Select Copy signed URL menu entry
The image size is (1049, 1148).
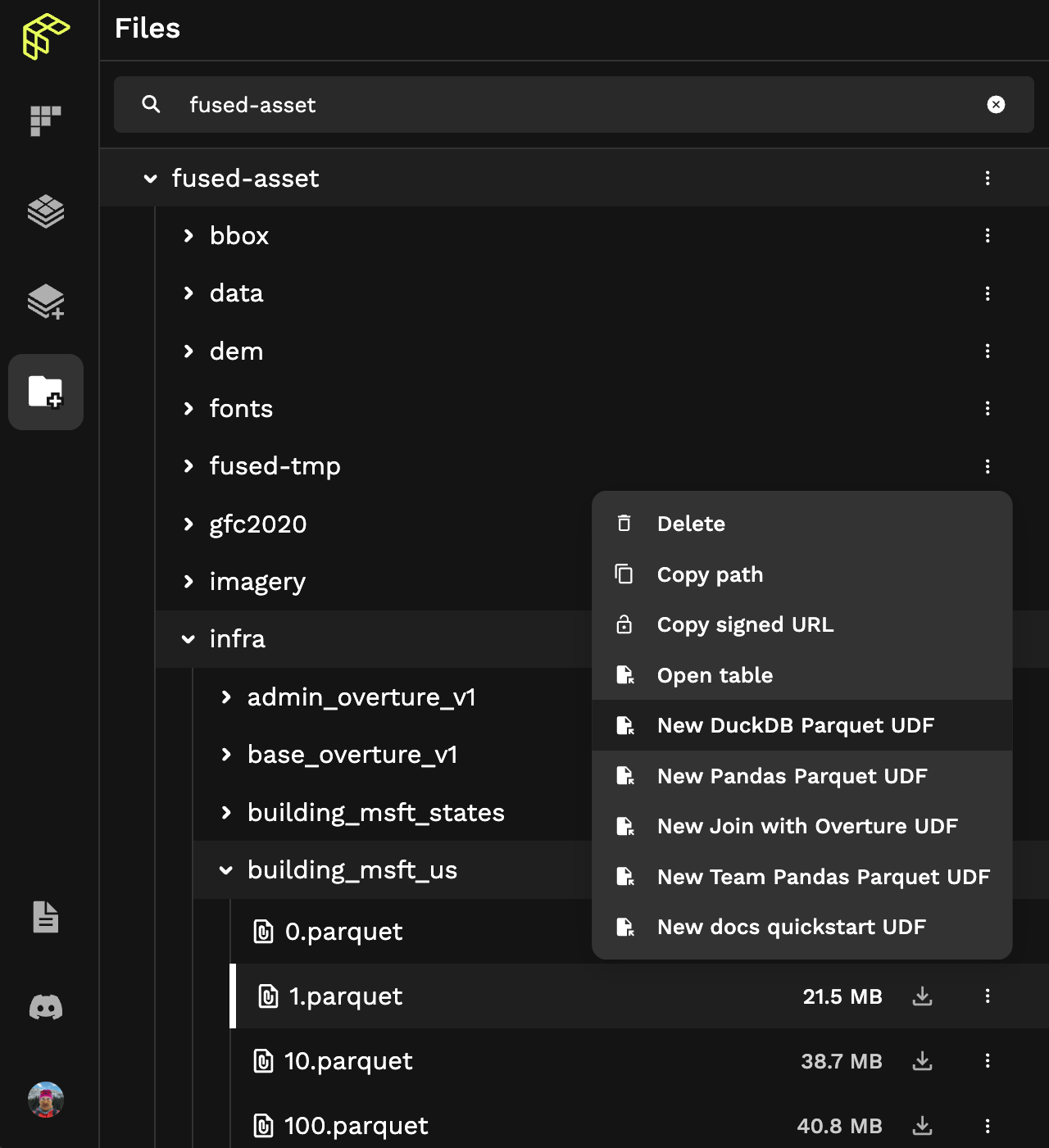745,624
